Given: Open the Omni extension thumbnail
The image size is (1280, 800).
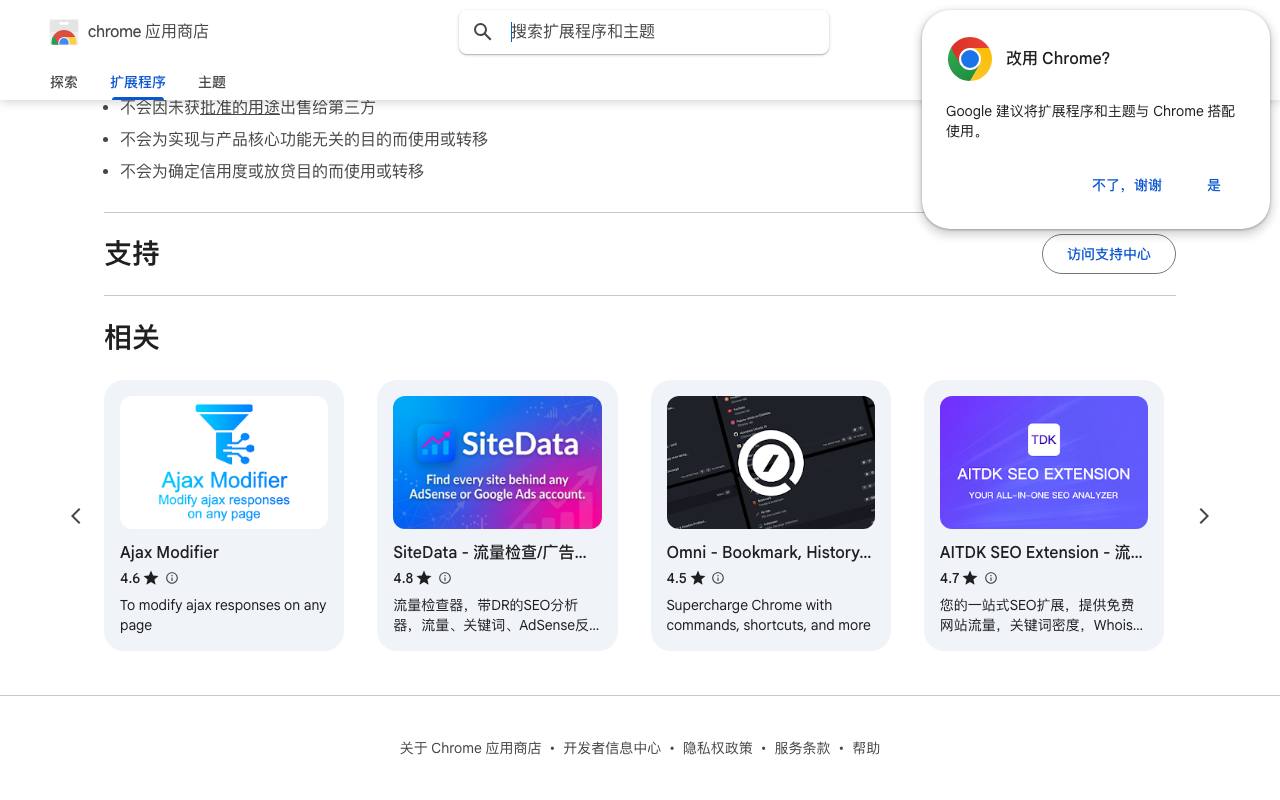Looking at the screenshot, I should click(771, 462).
